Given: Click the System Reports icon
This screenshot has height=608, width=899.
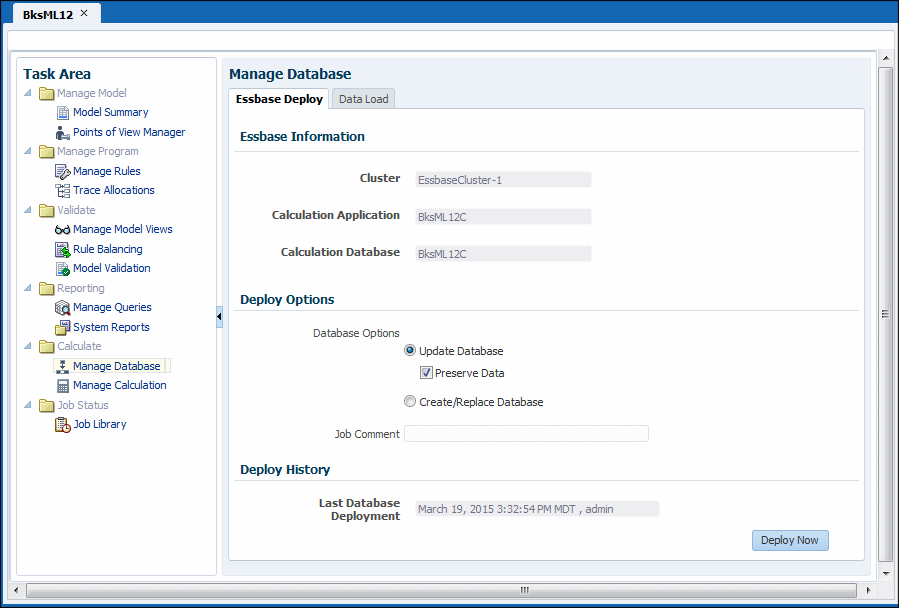Looking at the screenshot, I should (62, 328).
